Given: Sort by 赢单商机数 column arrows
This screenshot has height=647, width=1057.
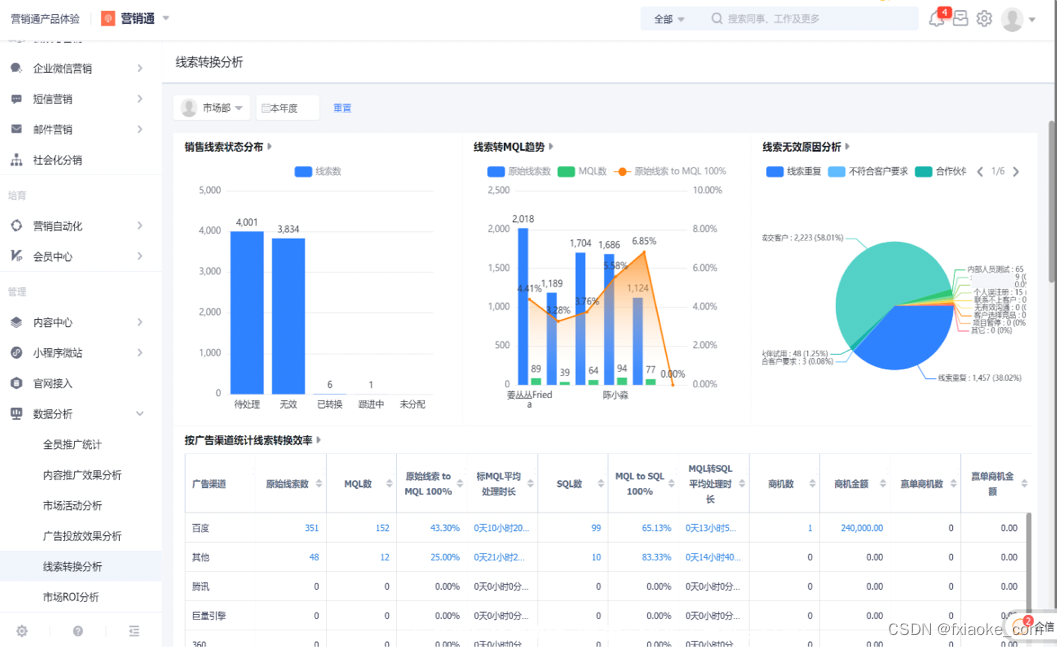Looking at the screenshot, I should (x=953, y=484).
